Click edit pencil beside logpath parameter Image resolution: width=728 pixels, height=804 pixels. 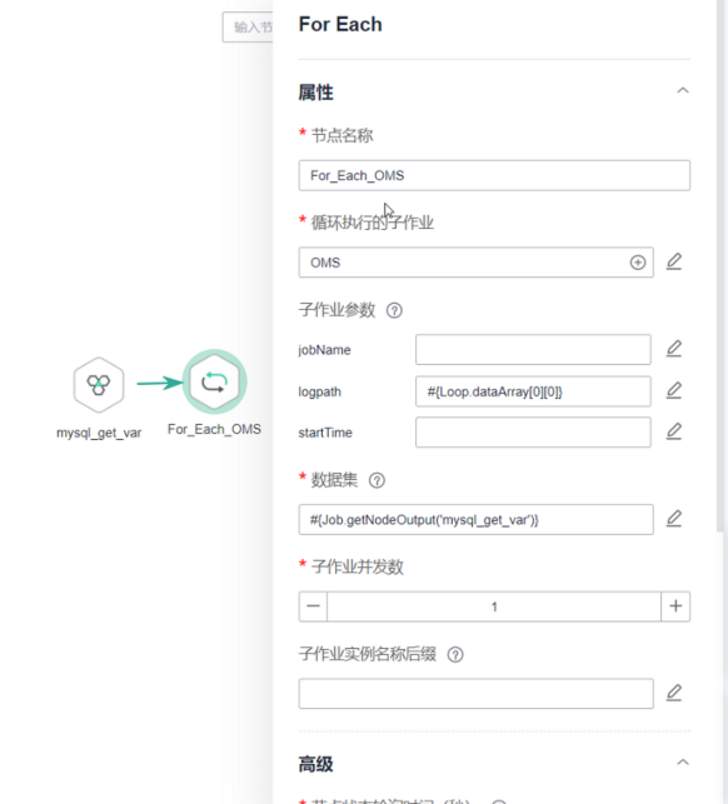674,391
